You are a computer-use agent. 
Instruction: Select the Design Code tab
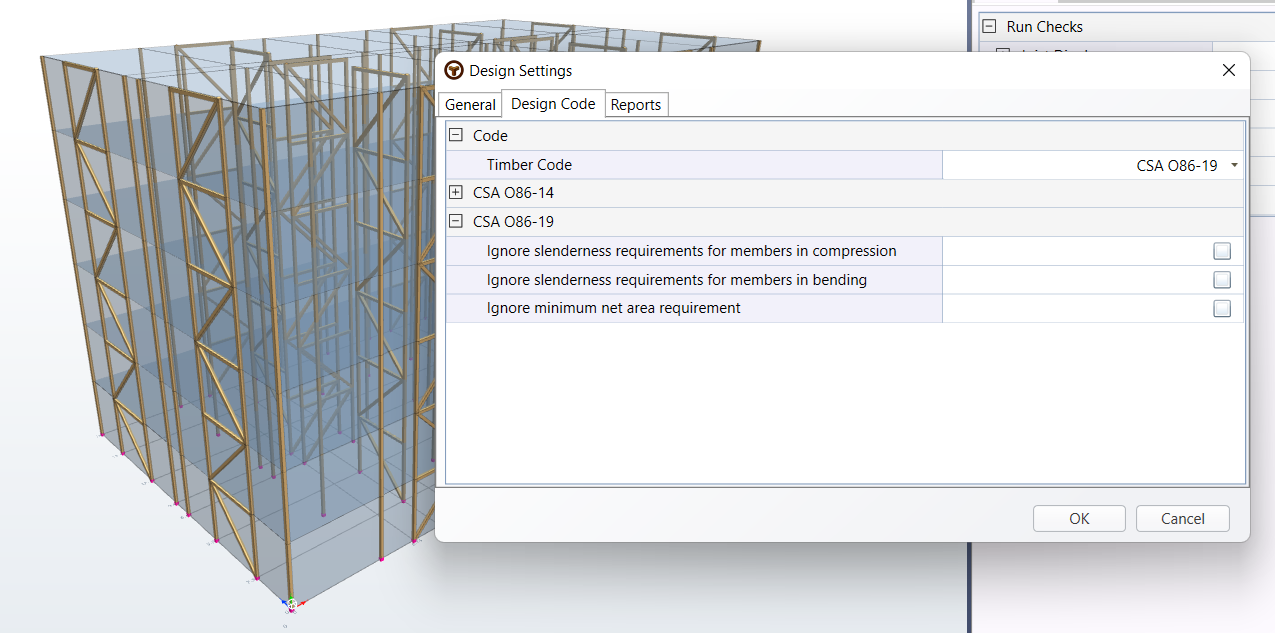(x=552, y=104)
